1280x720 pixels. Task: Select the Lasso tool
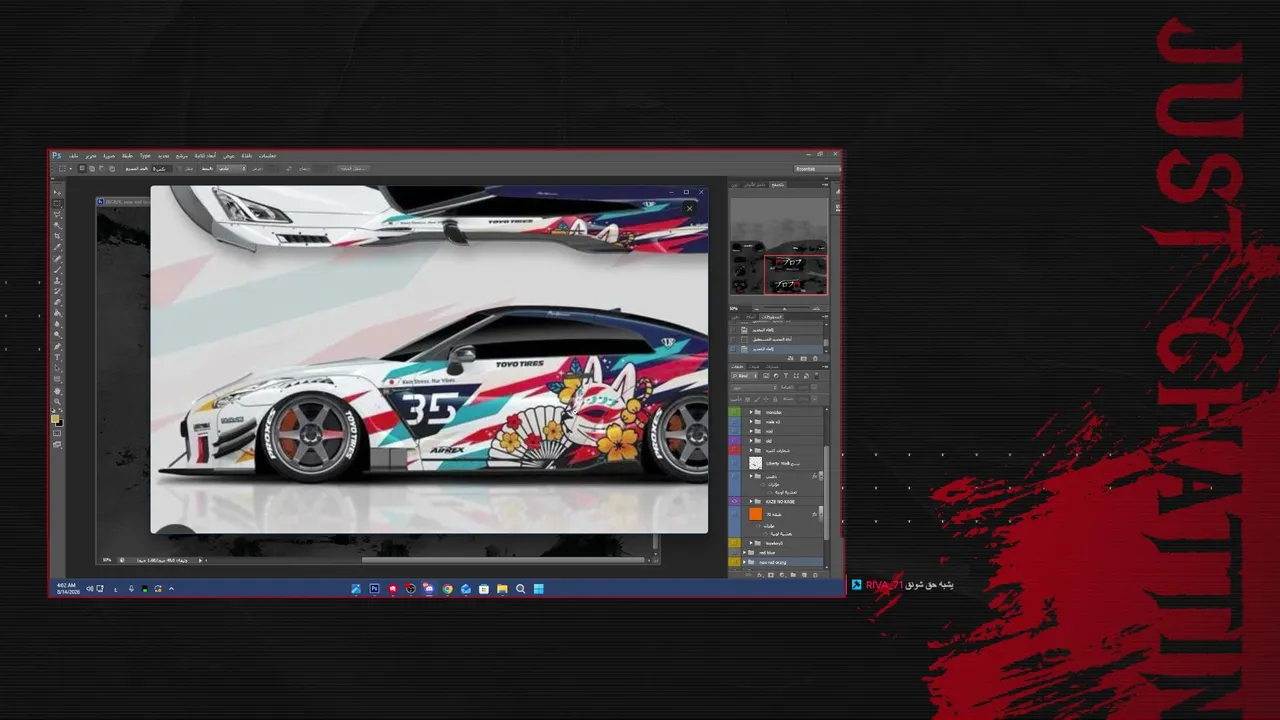click(57, 214)
